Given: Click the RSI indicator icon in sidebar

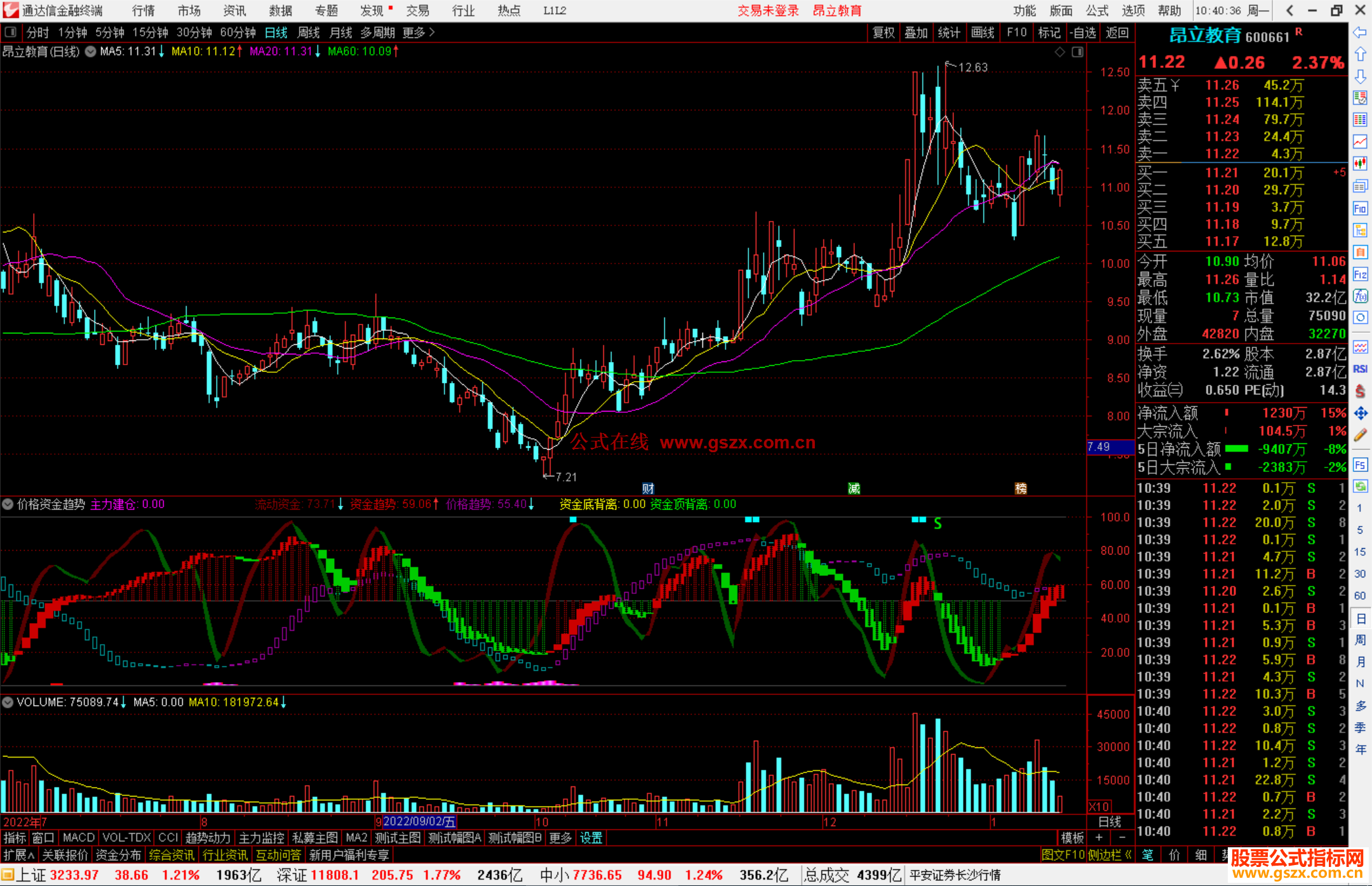Looking at the screenshot, I should tap(1360, 369).
